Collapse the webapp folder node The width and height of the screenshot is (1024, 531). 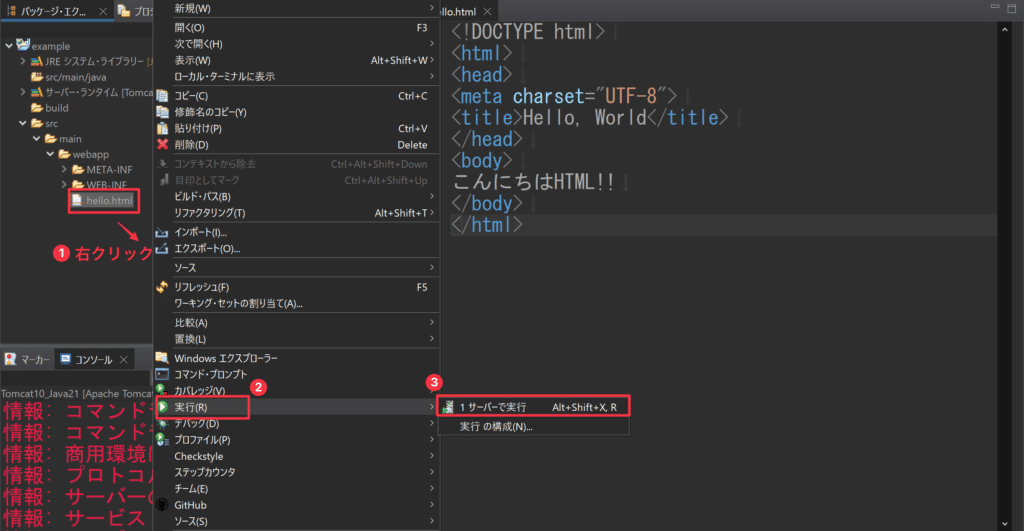50,154
